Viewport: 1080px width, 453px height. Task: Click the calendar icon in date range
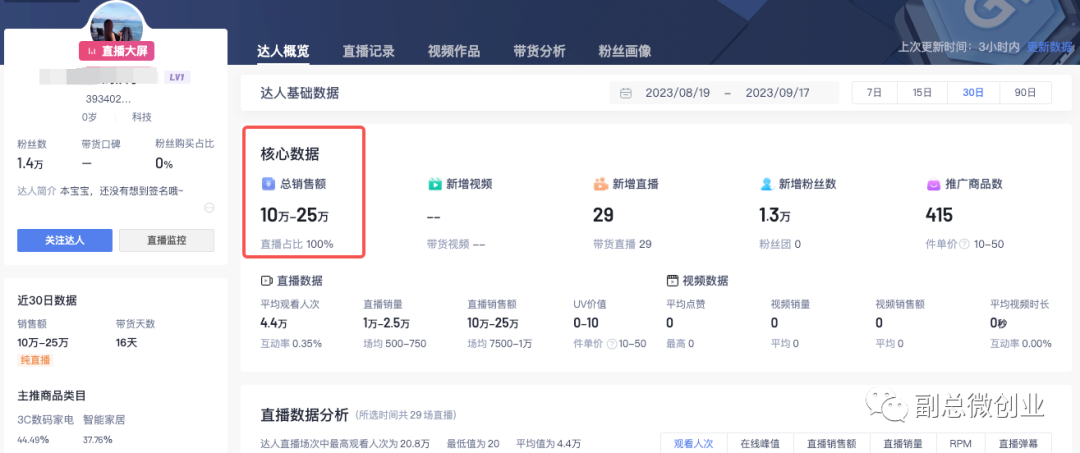625,93
